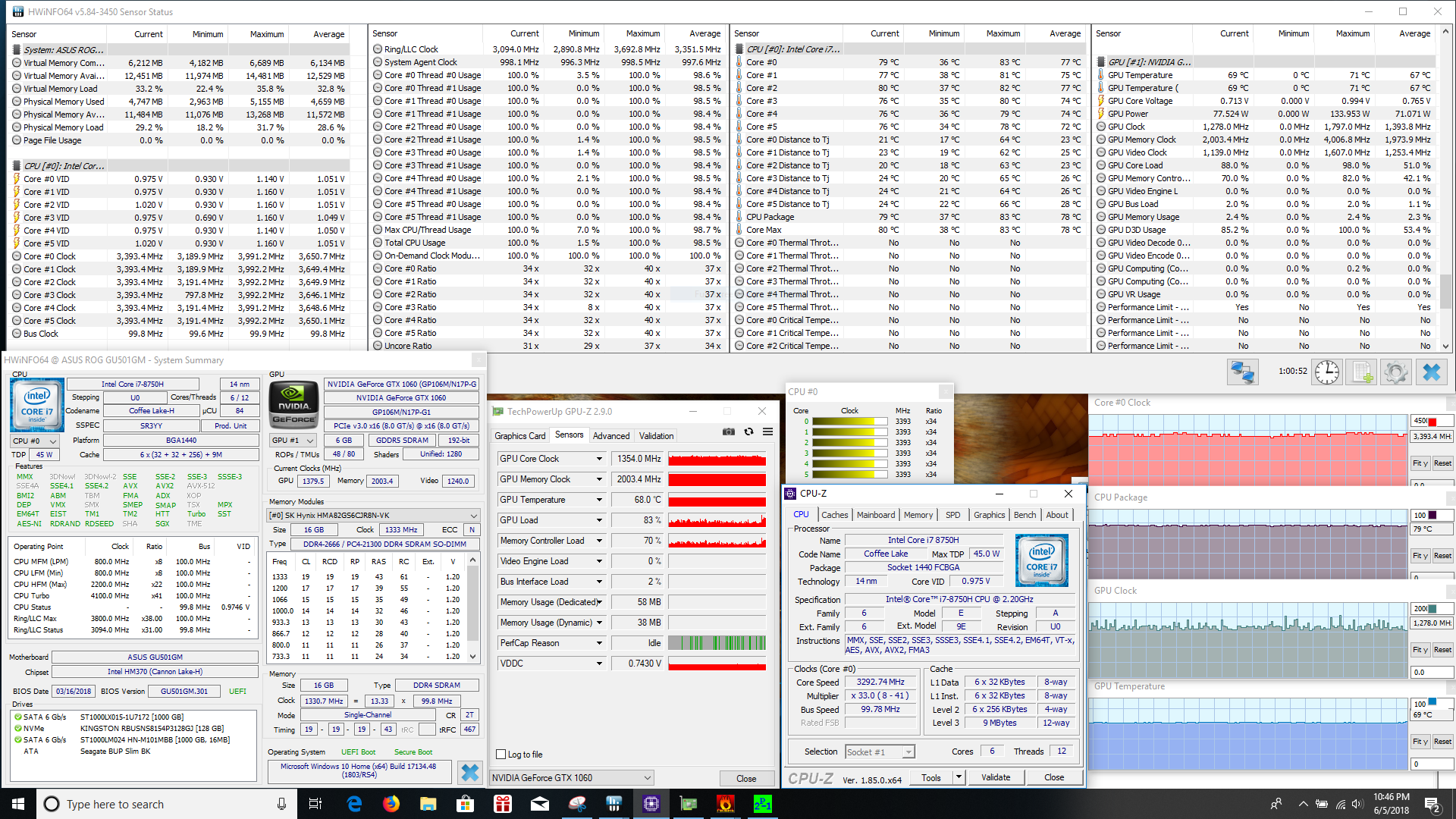Switch to GPU-Z taskbar icon
Screen dimensions: 1456x819
pos(689,804)
